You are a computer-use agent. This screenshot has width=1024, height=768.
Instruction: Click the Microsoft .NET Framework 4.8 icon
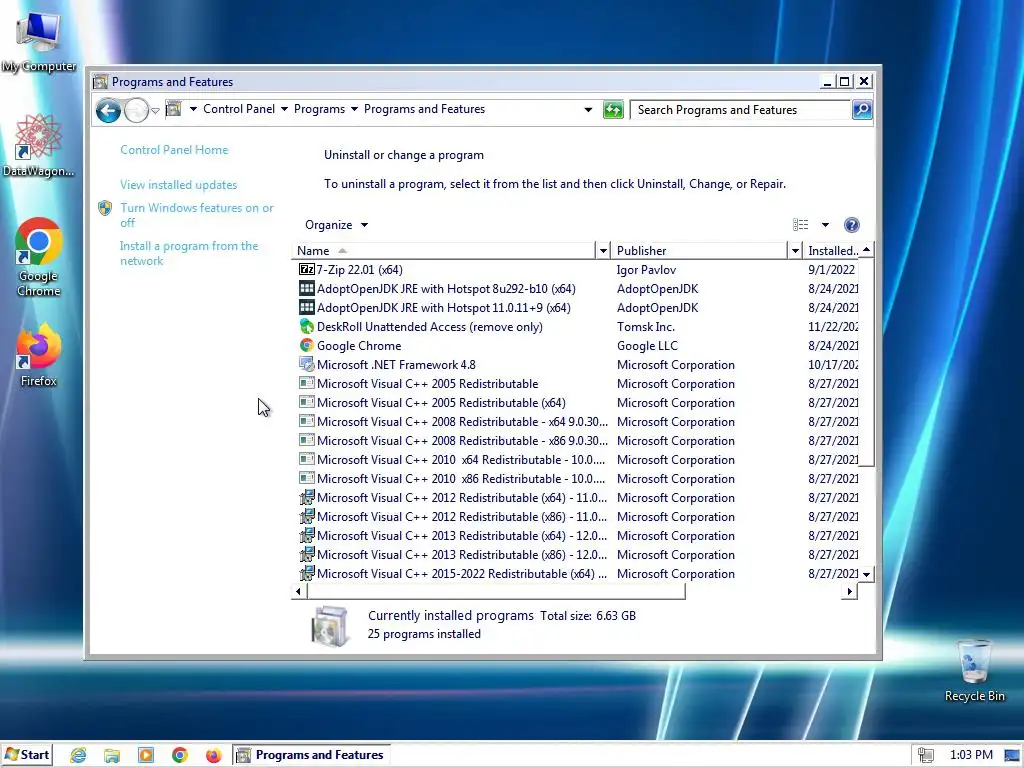[306, 364]
